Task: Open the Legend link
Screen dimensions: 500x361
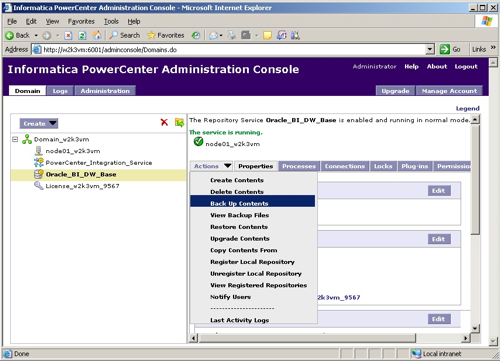Action: pos(468,108)
